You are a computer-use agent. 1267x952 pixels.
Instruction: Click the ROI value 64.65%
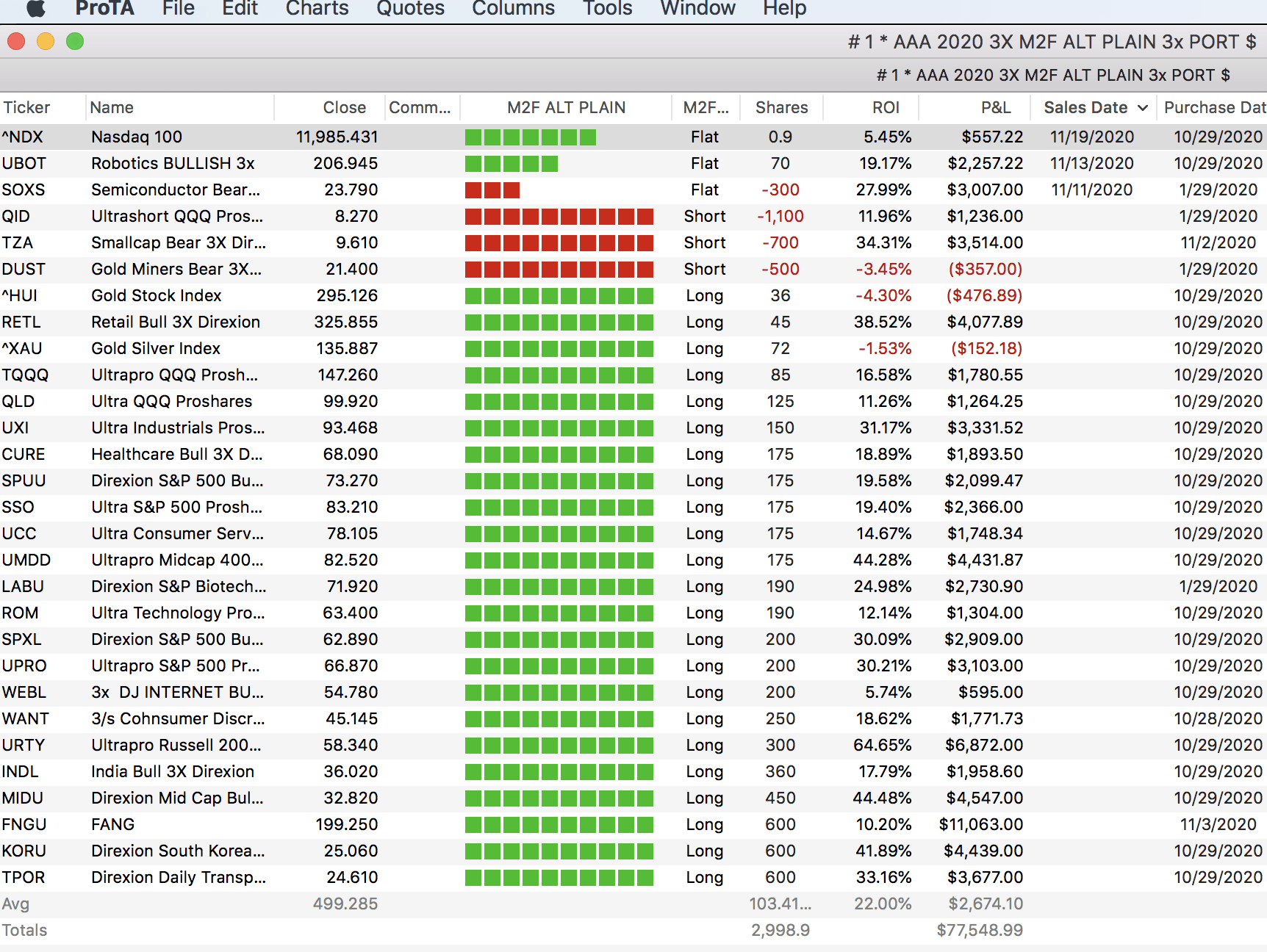tap(882, 746)
